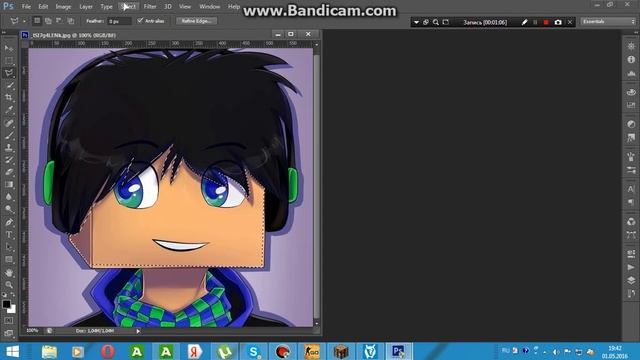Select the Rectangular Marquee tool

coord(9,61)
